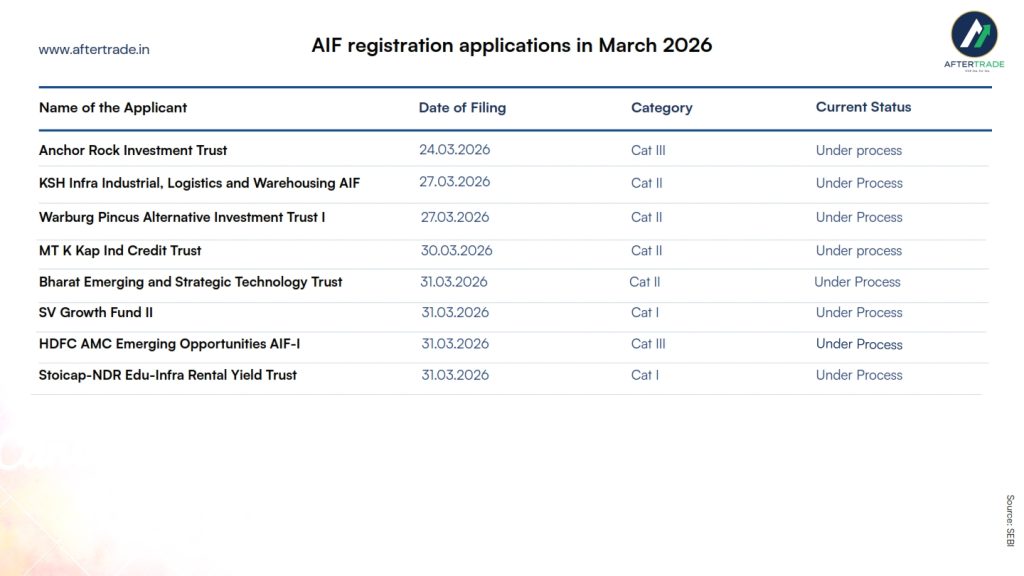Click Under Process status for Stoicap-NDR
The height and width of the screenshot is (576, 1024).
(x=859, y=375)
